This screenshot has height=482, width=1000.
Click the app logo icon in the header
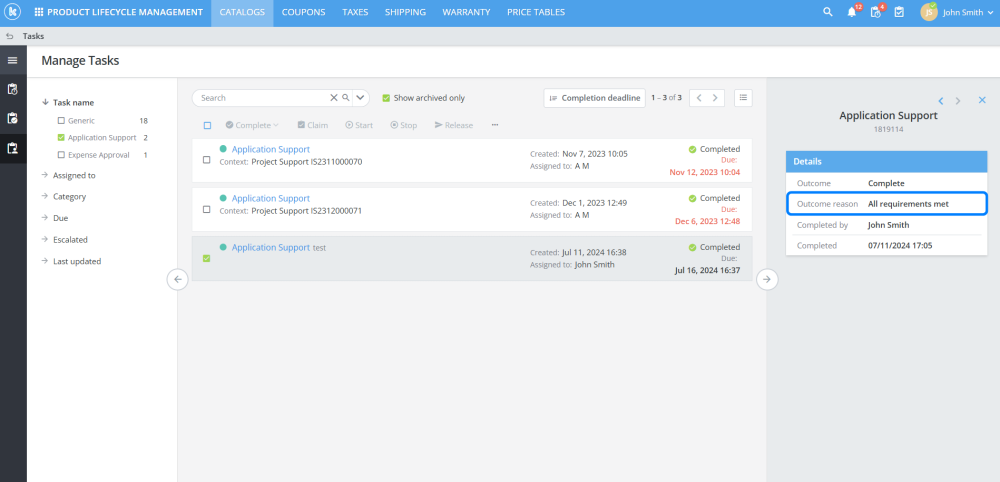pos(13,12)
